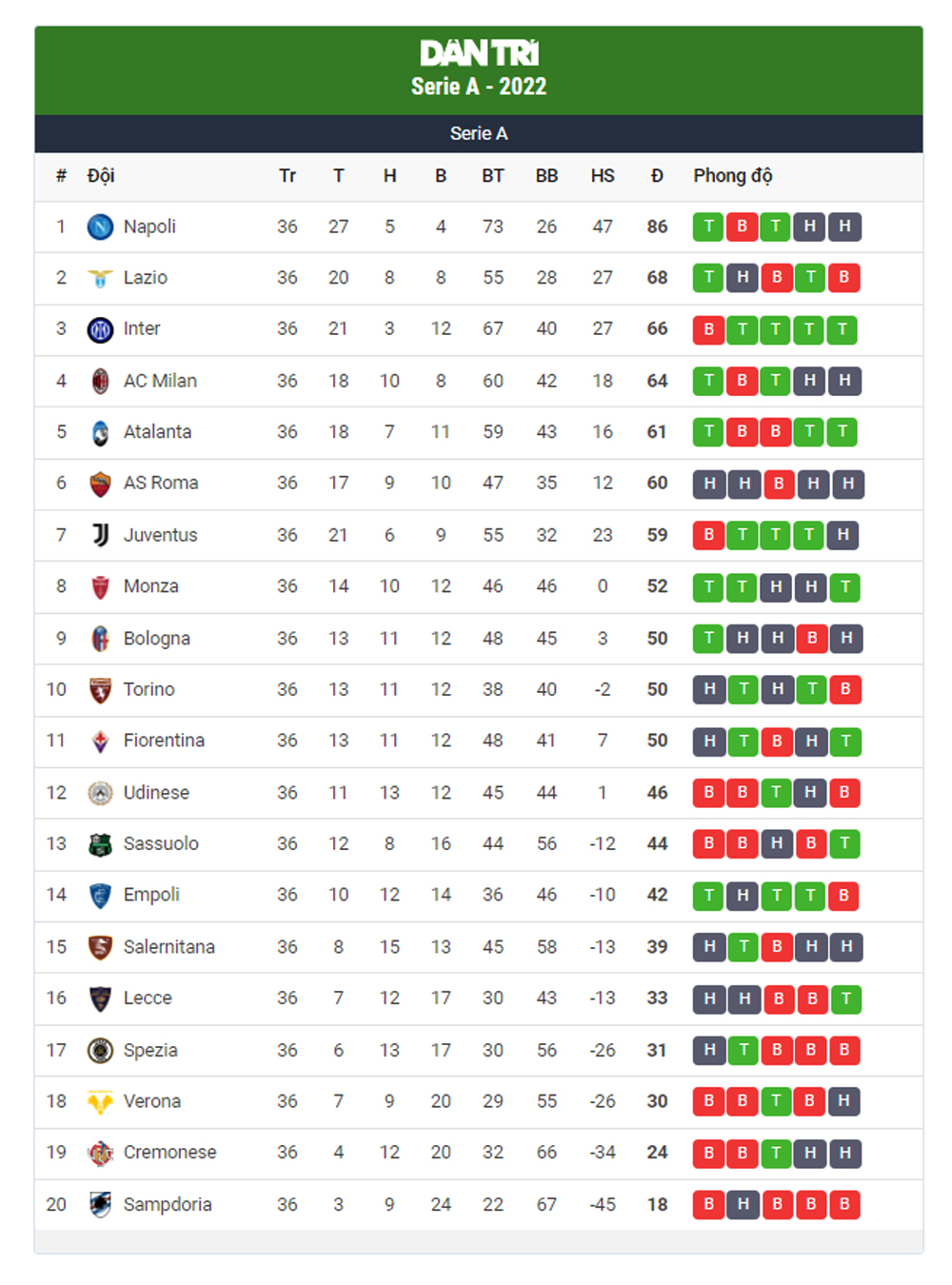952x1285 pixels.
Task: Click the Verona club logo
Action: [x=100, y=1101]
